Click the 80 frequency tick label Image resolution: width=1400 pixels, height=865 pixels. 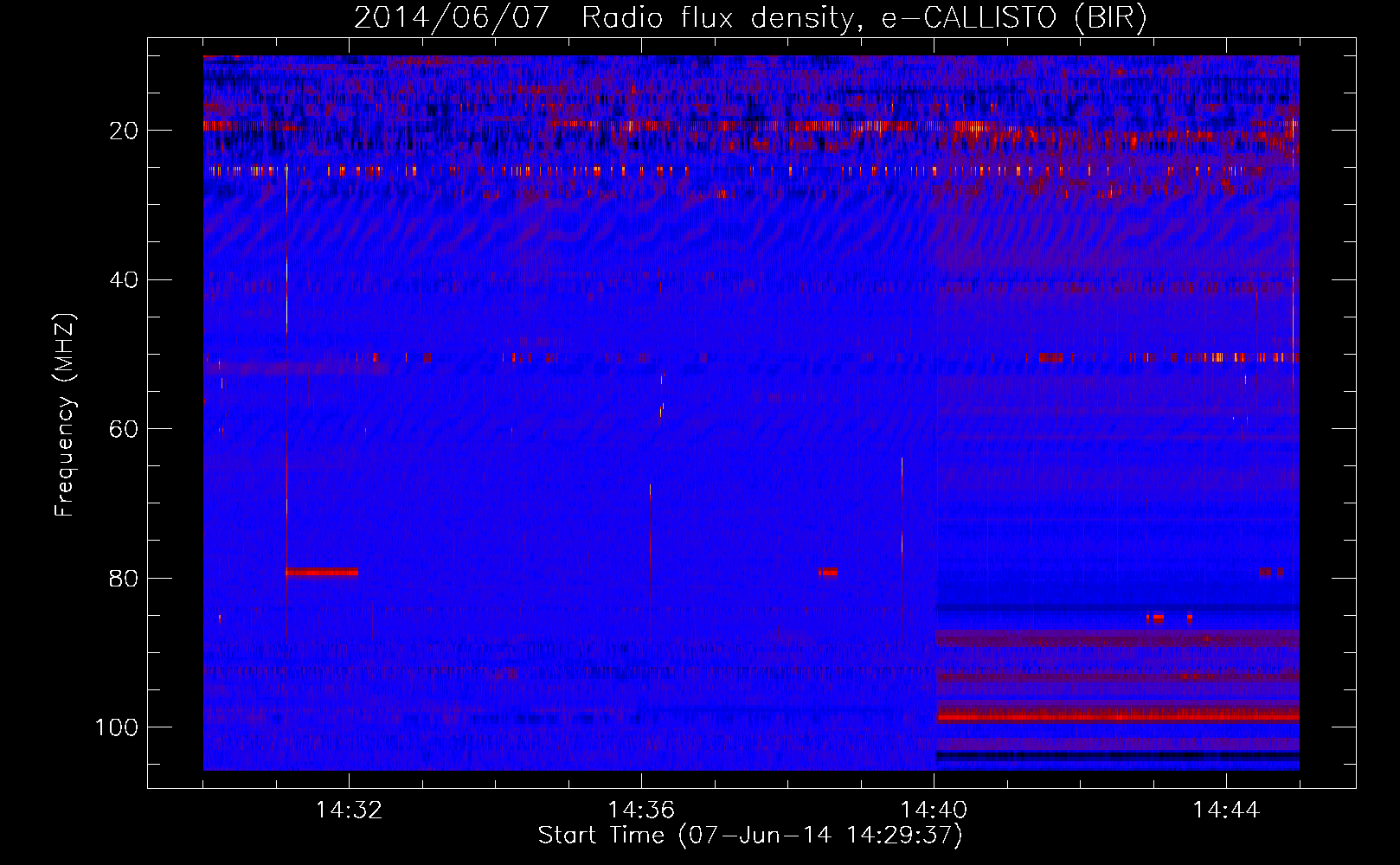tap(124, 578)
